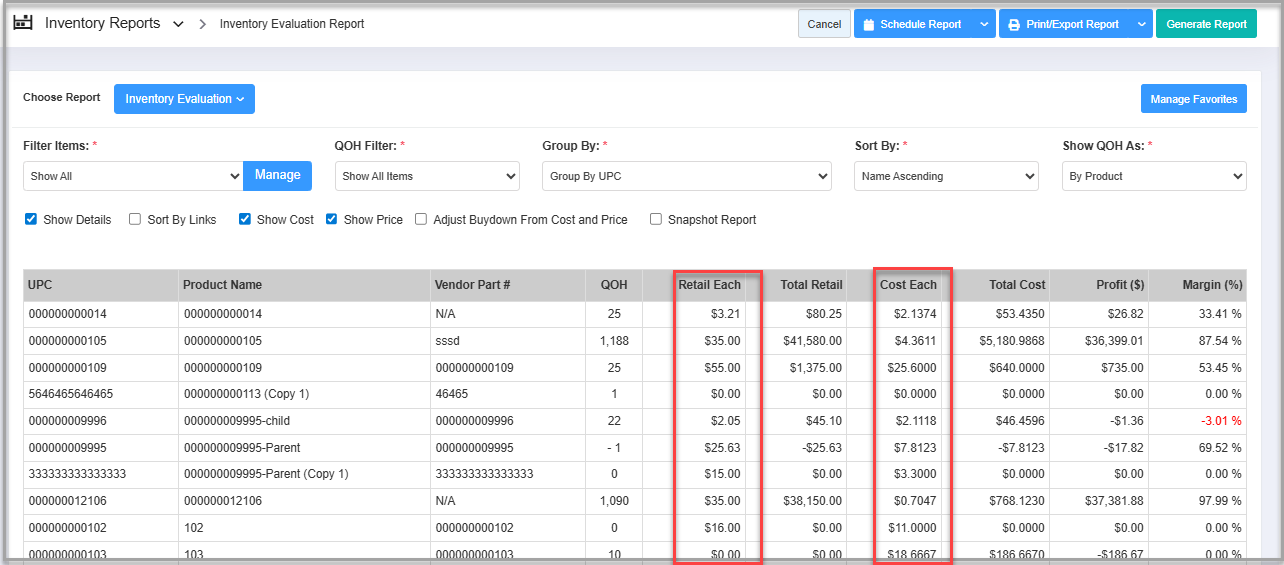
Task: Open the Group By UPC dropdown
Action: [686, 176]
